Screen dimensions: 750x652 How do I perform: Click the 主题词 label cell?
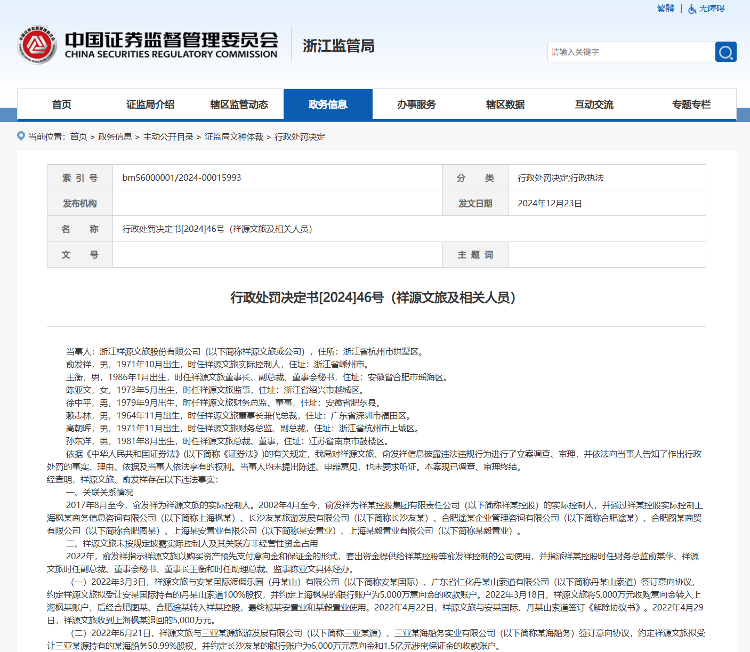point(475,254)
